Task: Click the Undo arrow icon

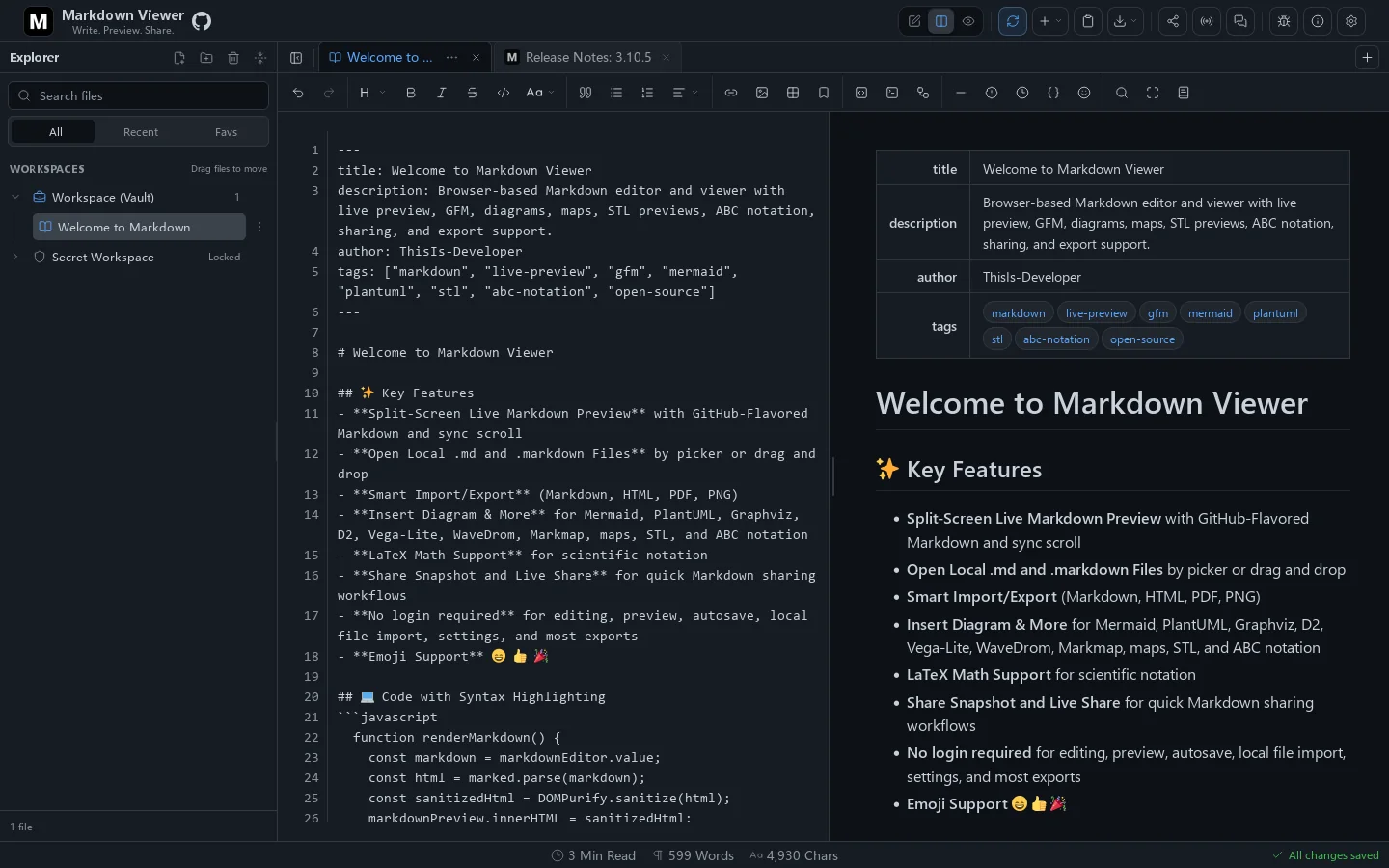Action: [x=298, y=93]
